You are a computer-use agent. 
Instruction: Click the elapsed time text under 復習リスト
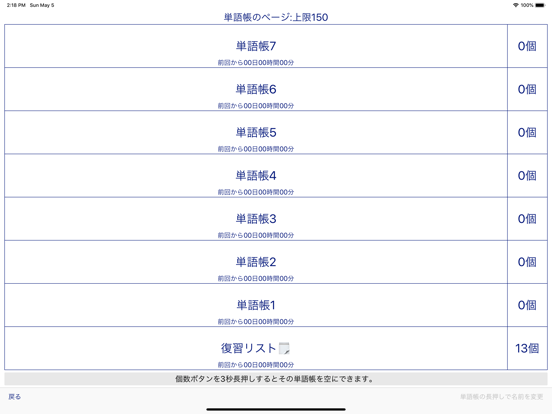pyautogui.click(x=256, y=365)
